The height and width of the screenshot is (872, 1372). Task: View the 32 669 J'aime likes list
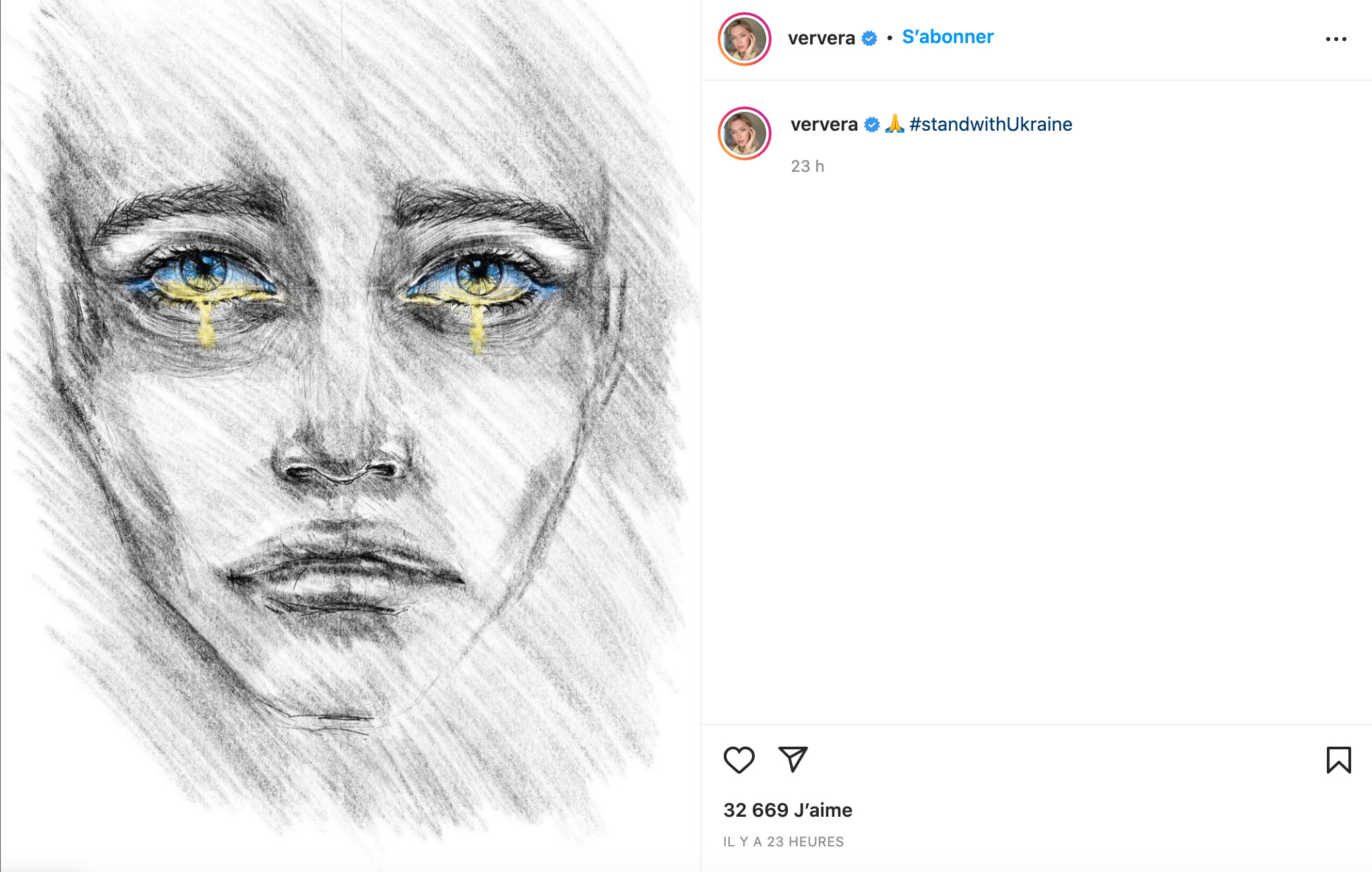point(788,810)
